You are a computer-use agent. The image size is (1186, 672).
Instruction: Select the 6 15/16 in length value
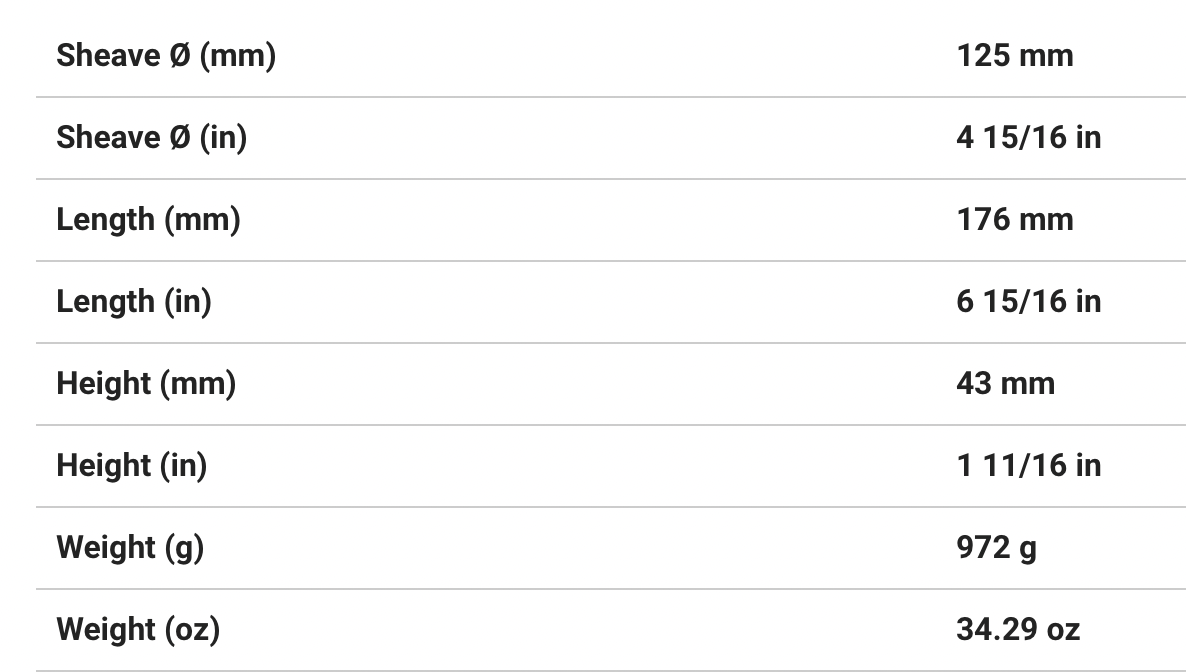pyautogui.click(x=1028, y=302)
